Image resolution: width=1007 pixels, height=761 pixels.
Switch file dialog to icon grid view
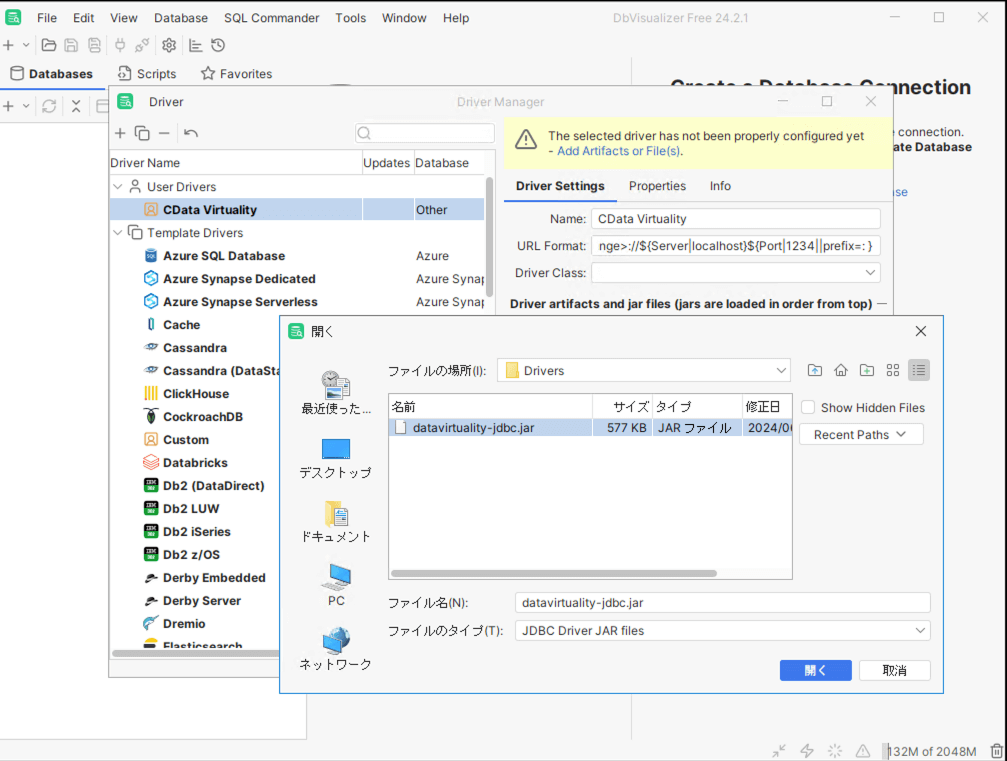coord(893,371)
